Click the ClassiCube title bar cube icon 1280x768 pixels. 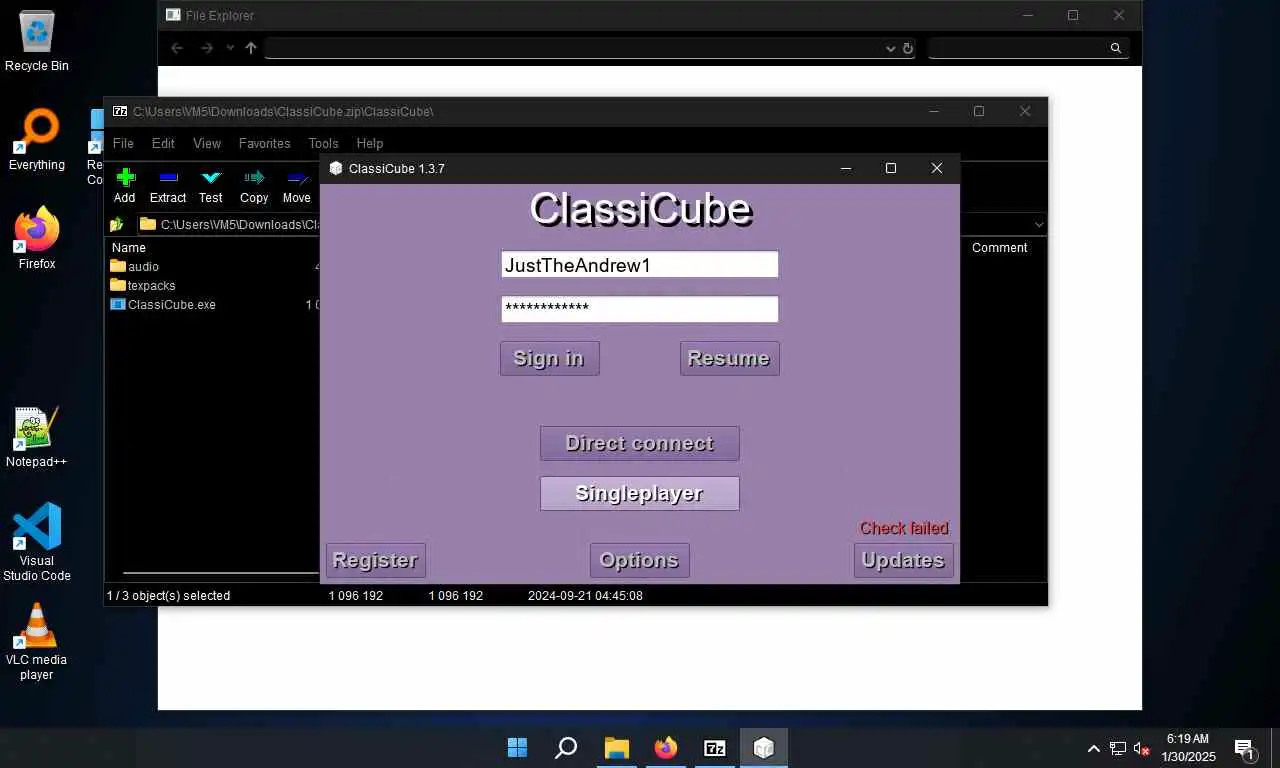[x=336, y=168]
